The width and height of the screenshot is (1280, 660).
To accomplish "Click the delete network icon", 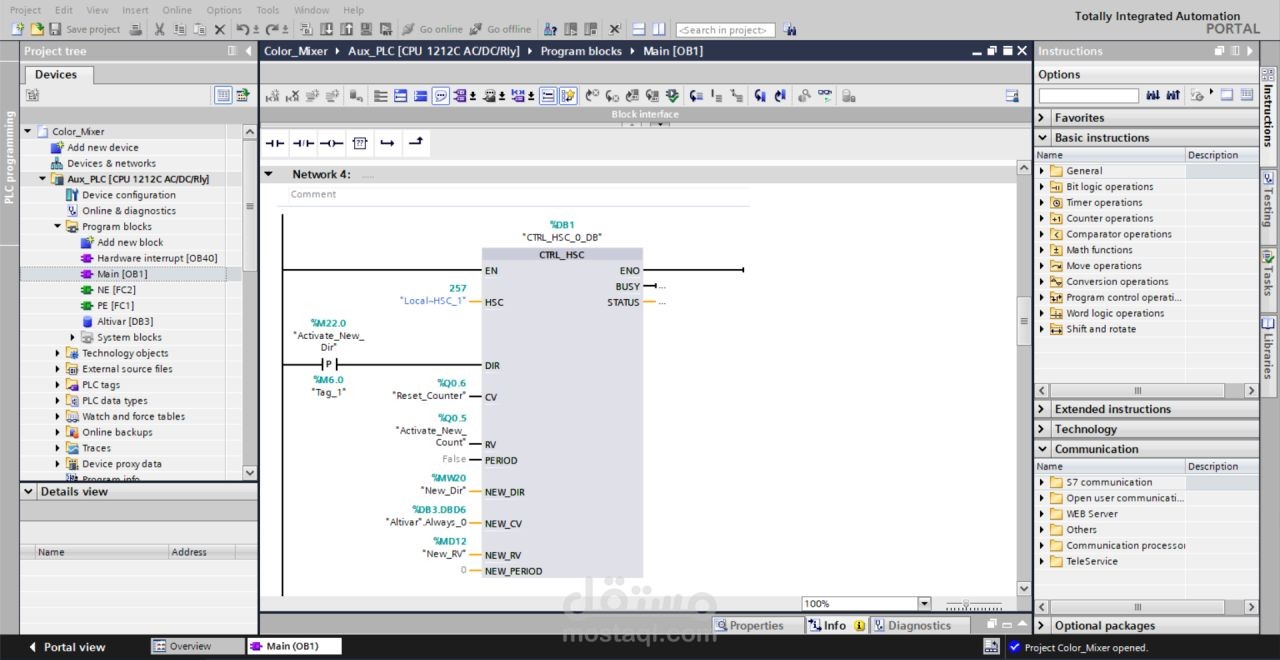I will coord(293,96).
